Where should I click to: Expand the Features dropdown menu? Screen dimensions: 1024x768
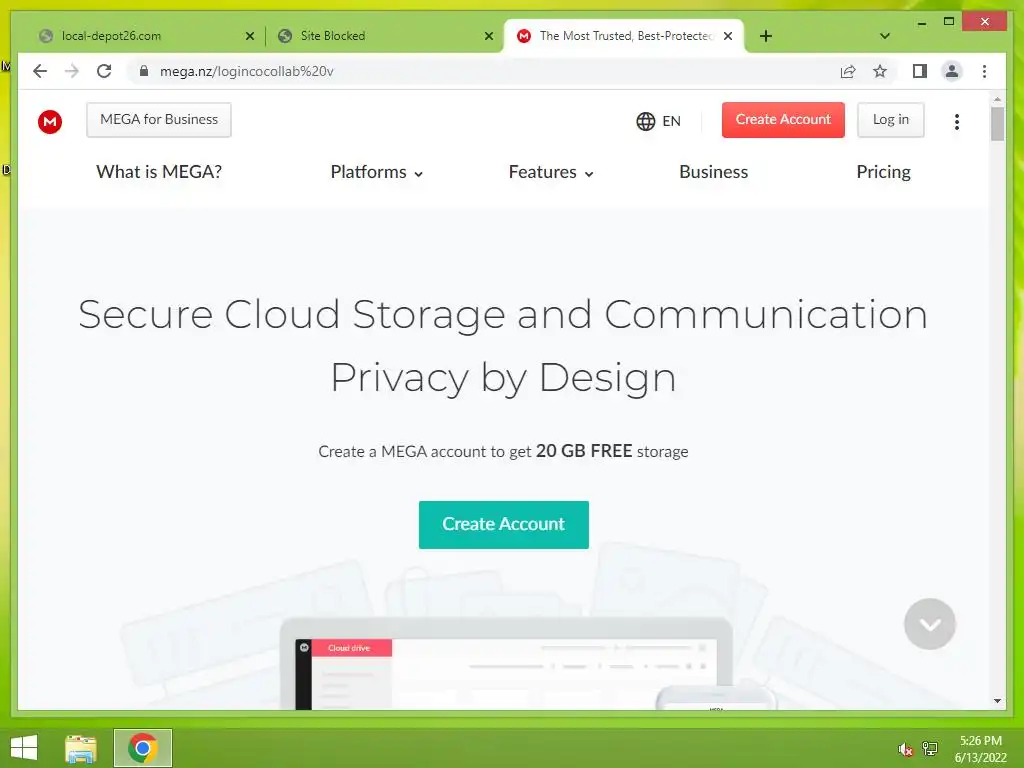click(551, 172)
